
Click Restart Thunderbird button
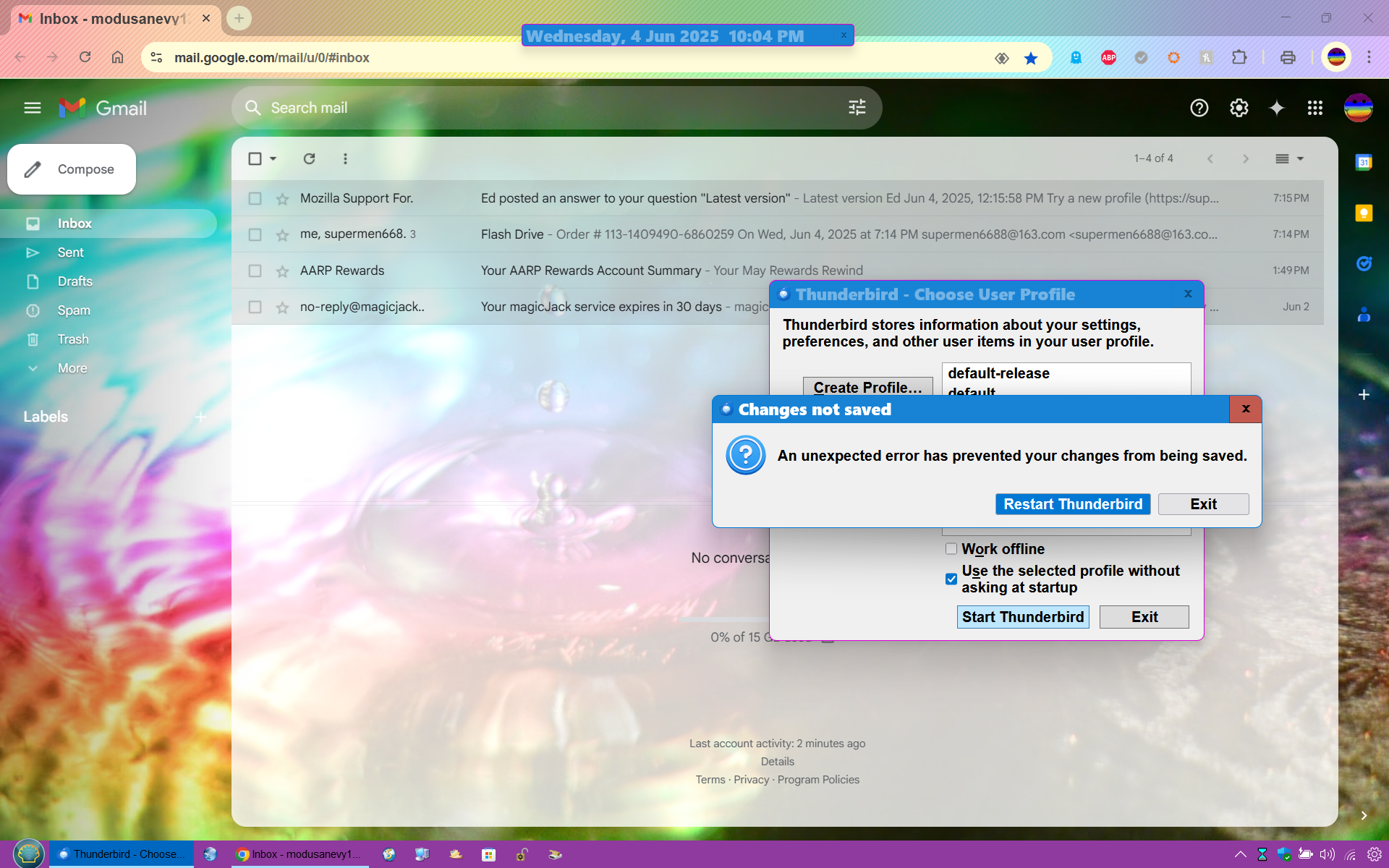1072,504
